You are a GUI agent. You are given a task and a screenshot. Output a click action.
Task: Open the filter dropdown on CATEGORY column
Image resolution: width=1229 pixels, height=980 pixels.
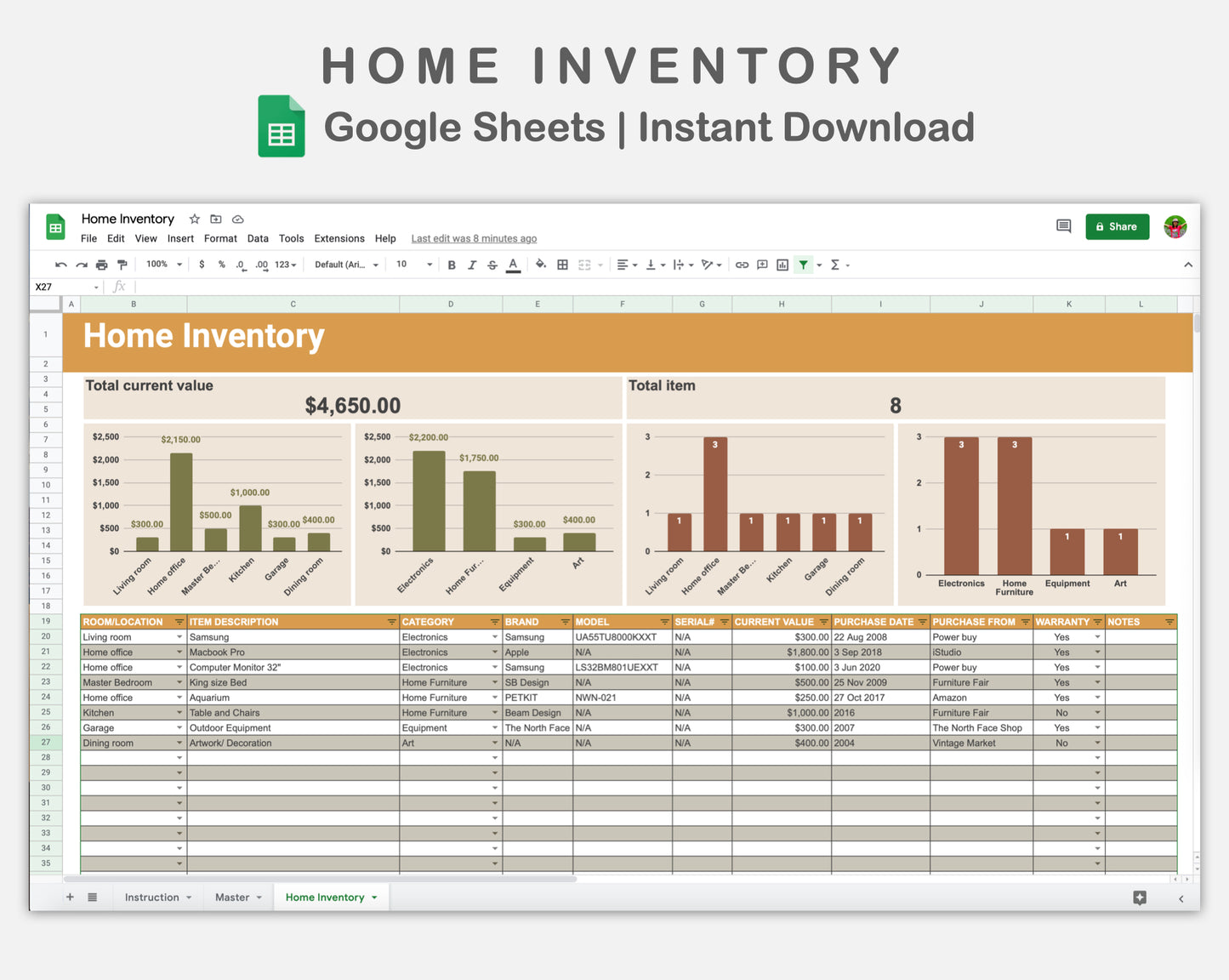pos(495,621)
